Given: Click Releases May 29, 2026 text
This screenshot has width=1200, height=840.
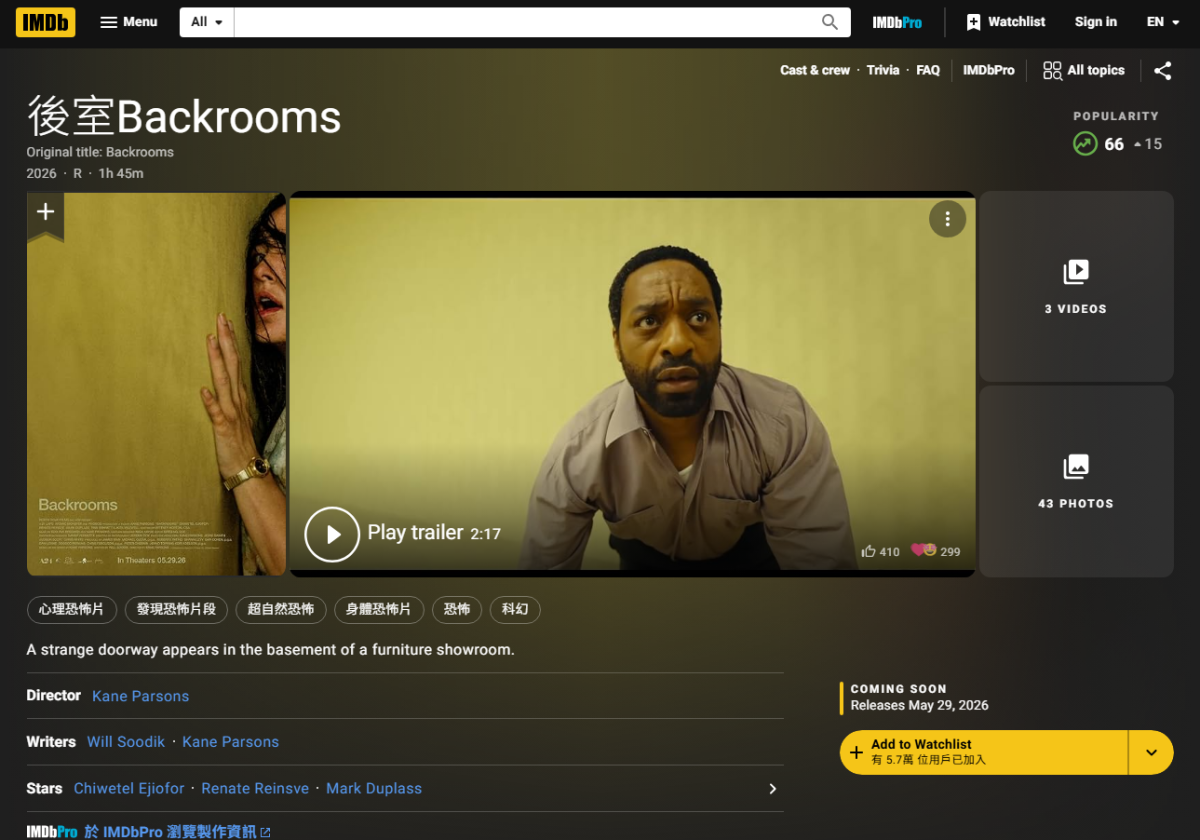Looking at the screenshot, I should point(919,705).
